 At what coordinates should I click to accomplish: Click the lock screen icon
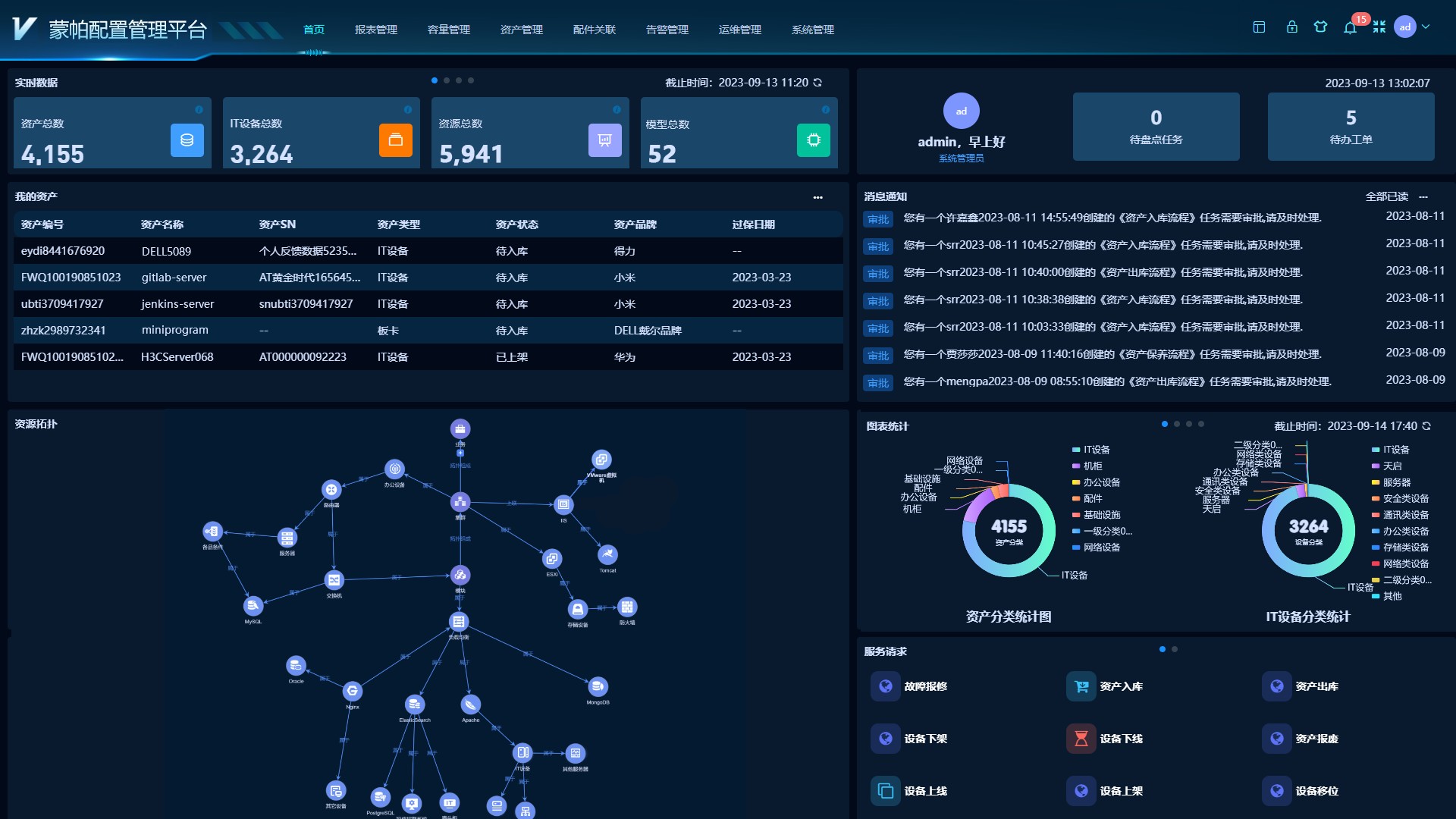pyautogui.click(x=1291, y=27)
